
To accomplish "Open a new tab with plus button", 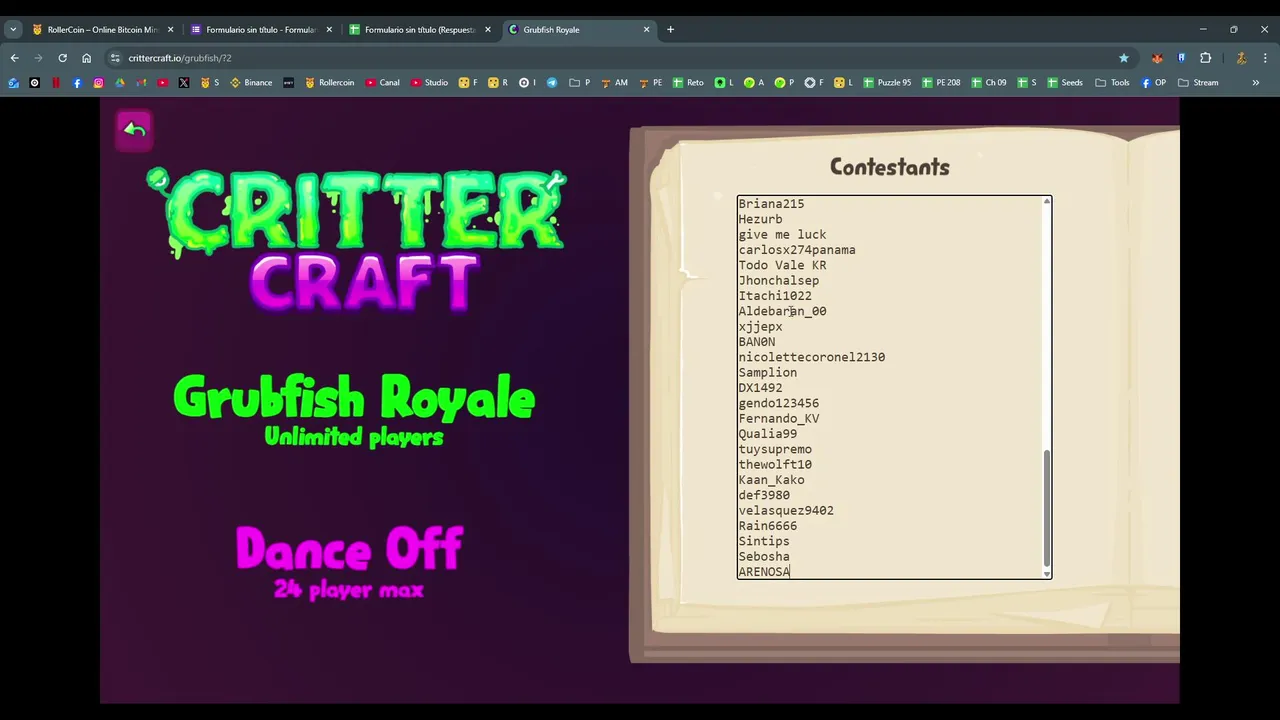I will 670,30.
